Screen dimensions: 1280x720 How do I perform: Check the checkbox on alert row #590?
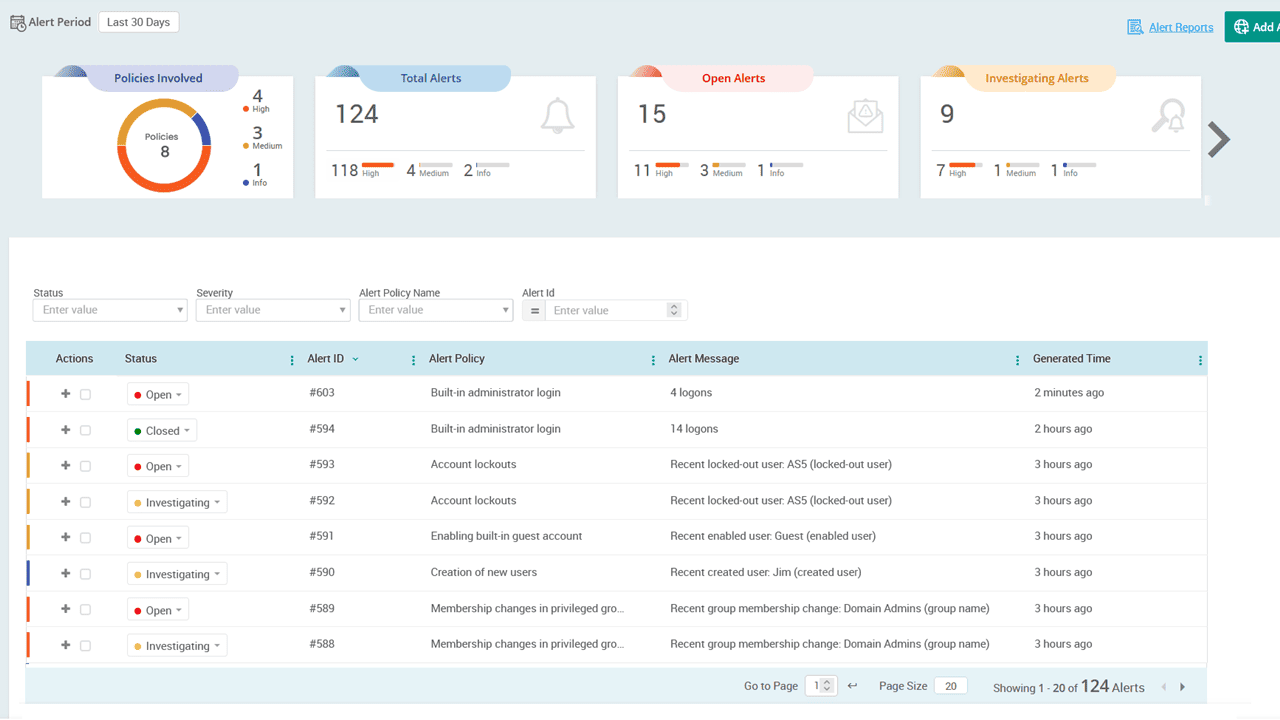(x=83, y=573)
